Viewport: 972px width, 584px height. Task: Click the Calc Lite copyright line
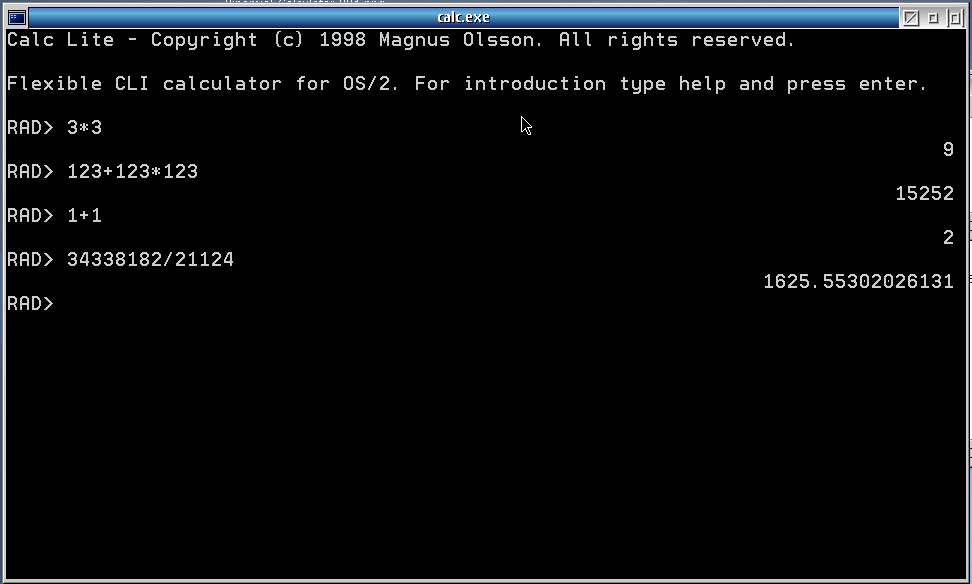tap(401, 40)
